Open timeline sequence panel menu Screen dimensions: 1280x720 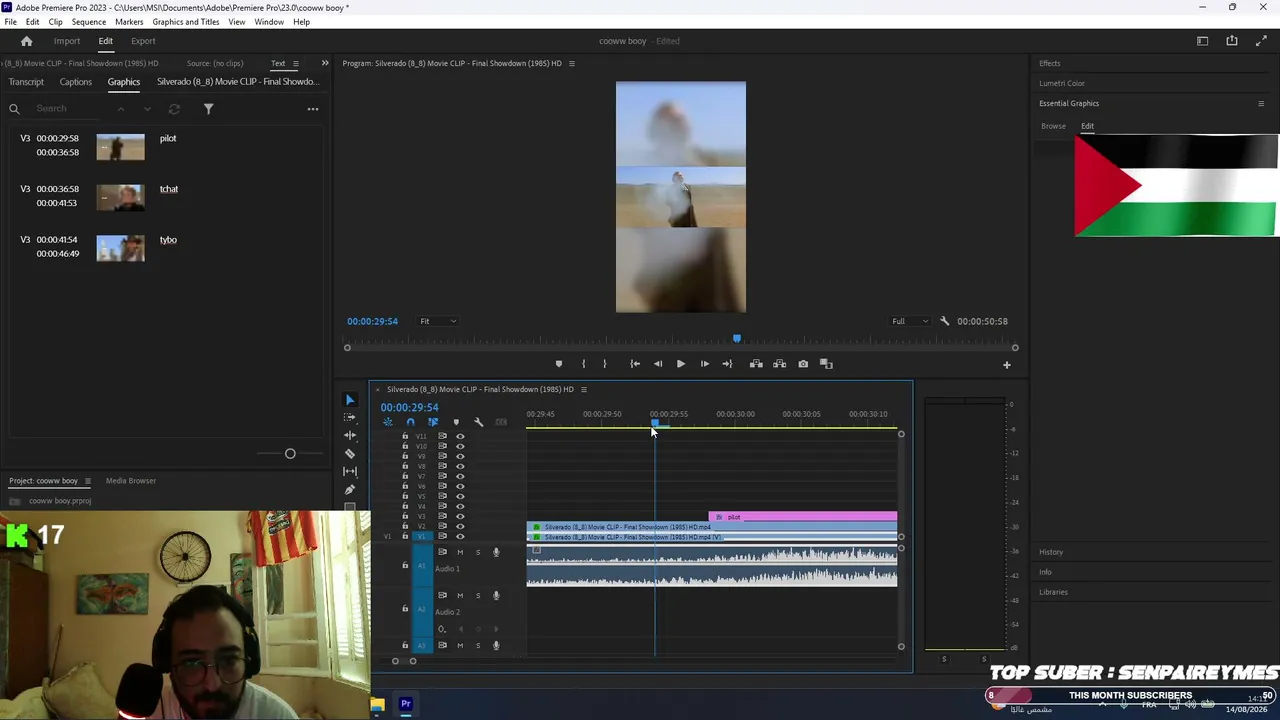pos(584,390)
